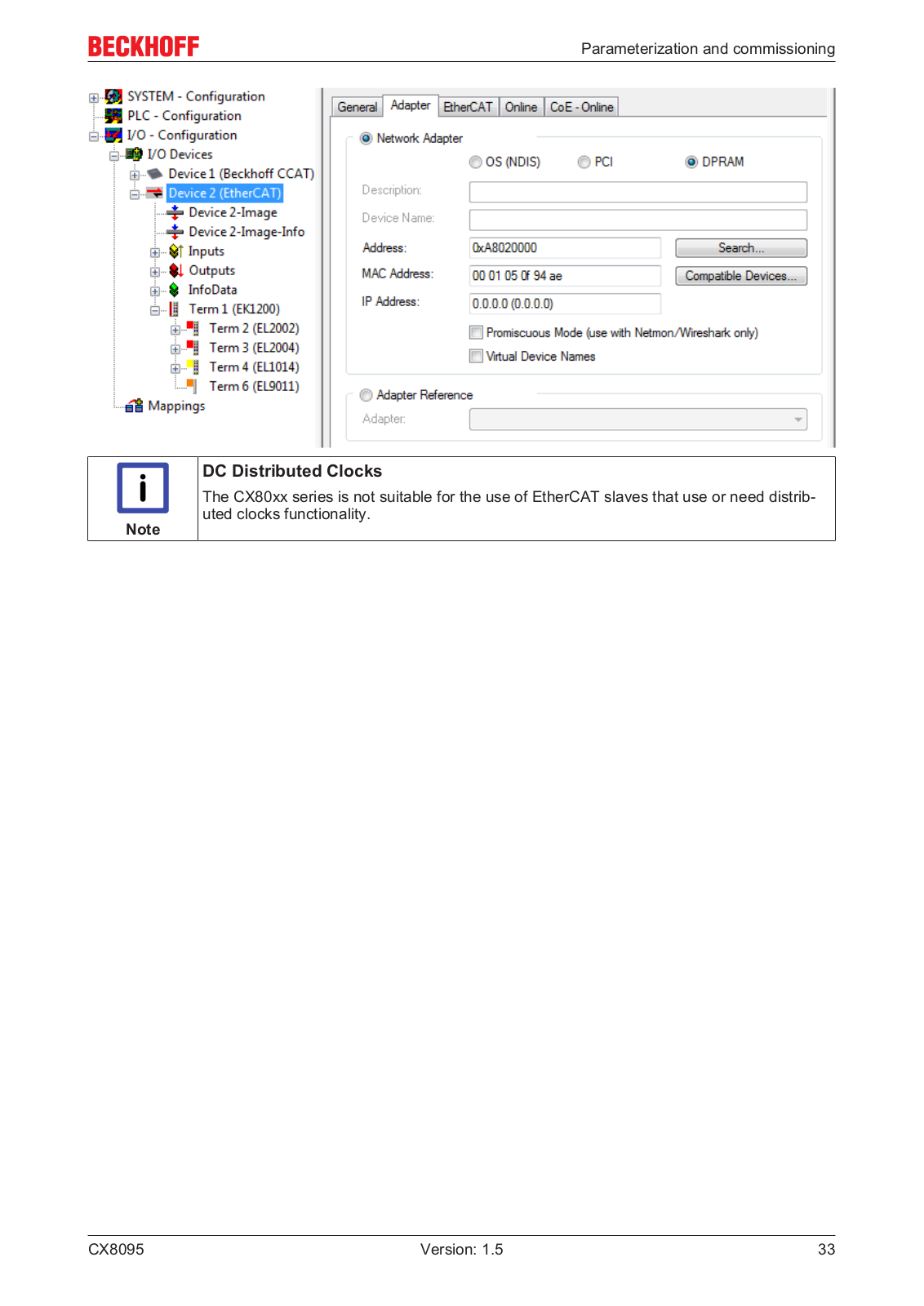924x1306 pixels.
Task: Expand the Term 2 (EL2002) node
Action: coord(175,331)
